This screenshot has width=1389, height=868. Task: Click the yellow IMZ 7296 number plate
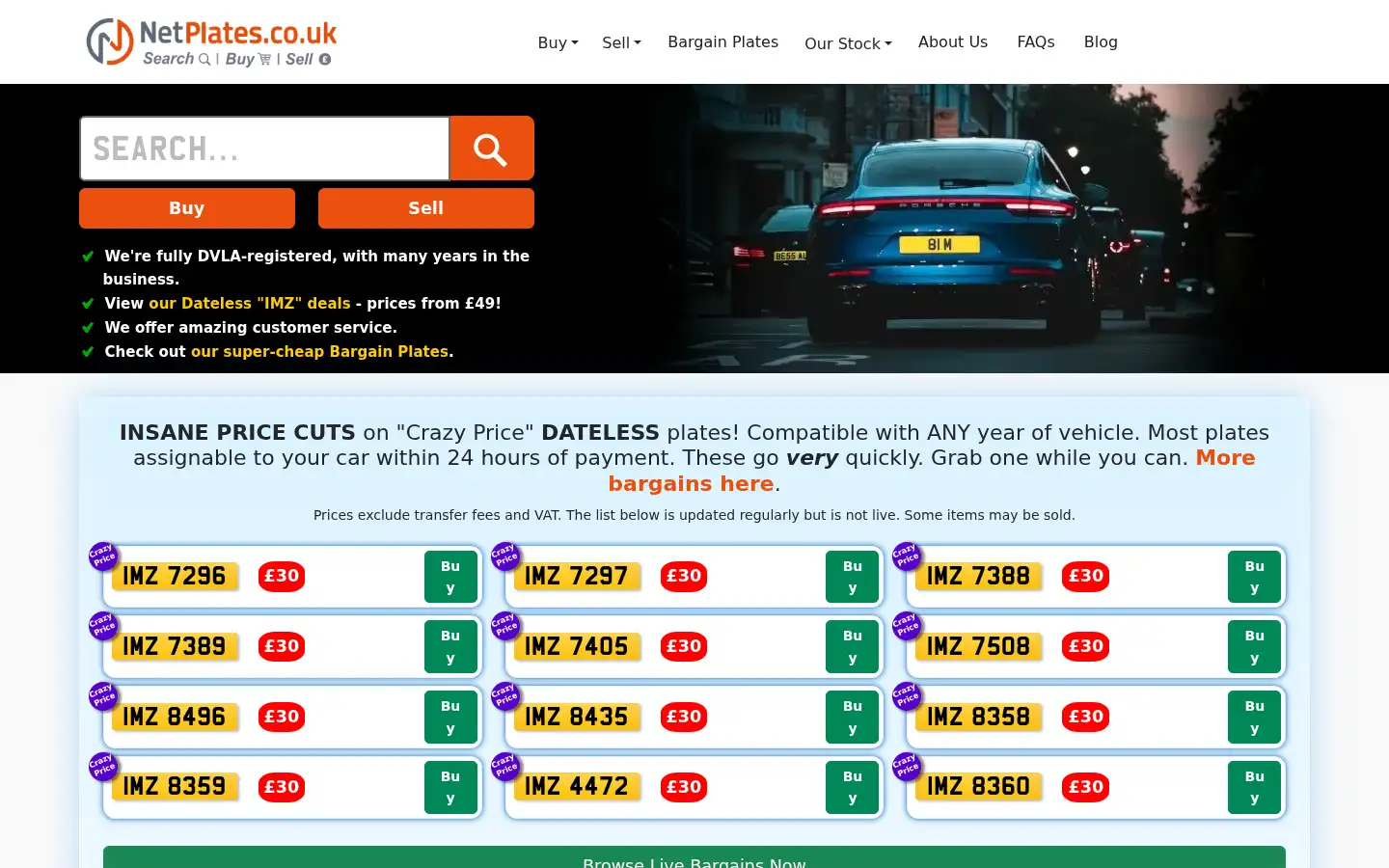coord(175,576)
